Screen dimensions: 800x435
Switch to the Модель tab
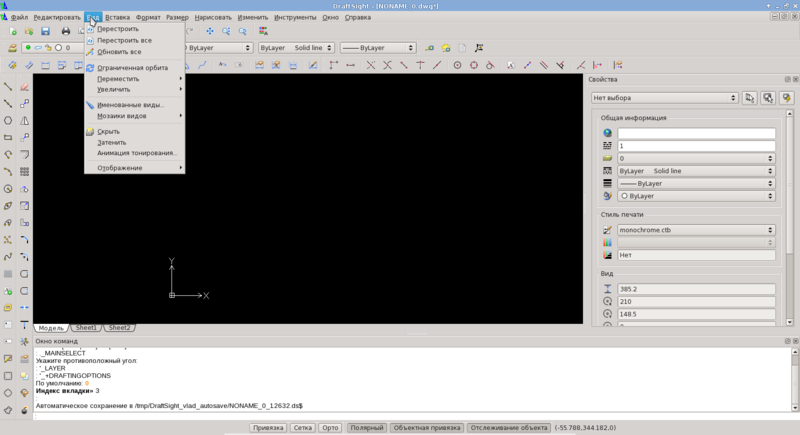(x=51, y=328)
